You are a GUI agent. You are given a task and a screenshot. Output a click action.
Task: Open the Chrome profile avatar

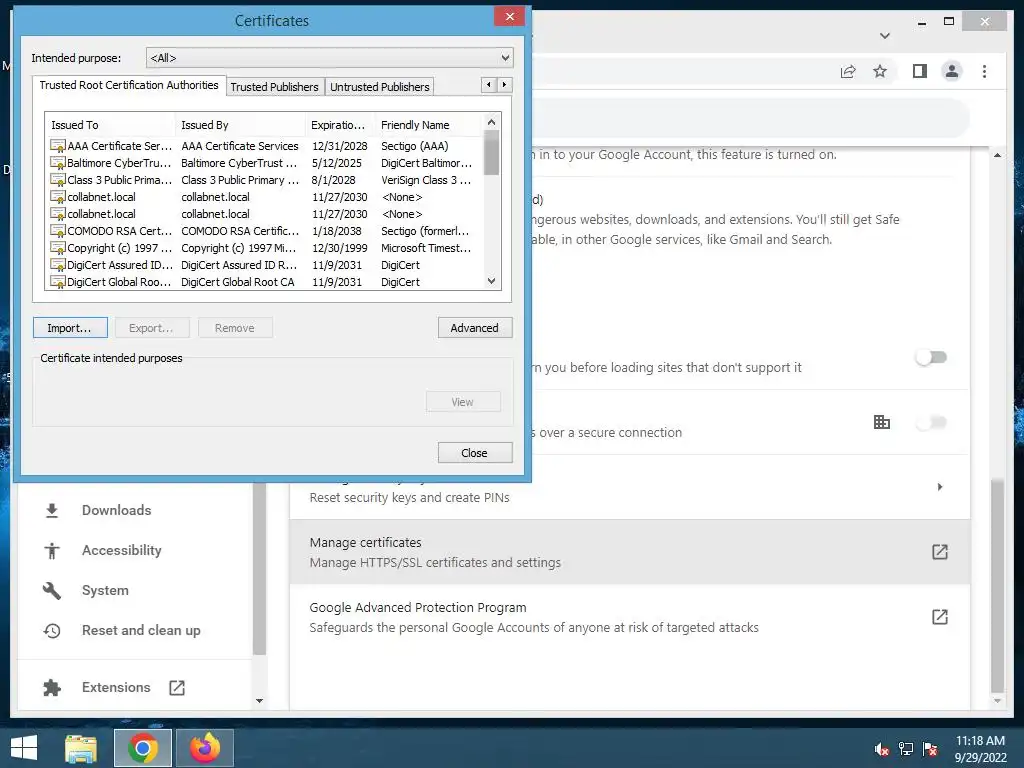[952, 71]
